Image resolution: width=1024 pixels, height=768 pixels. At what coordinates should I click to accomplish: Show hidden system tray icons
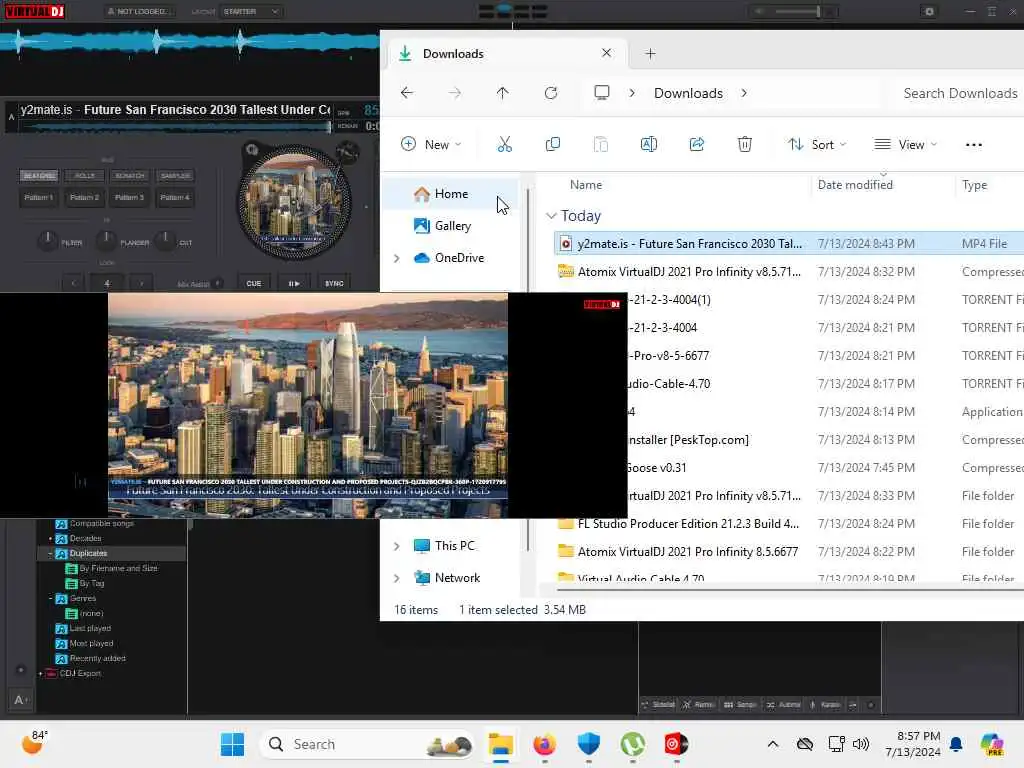[x=773, y=744]
